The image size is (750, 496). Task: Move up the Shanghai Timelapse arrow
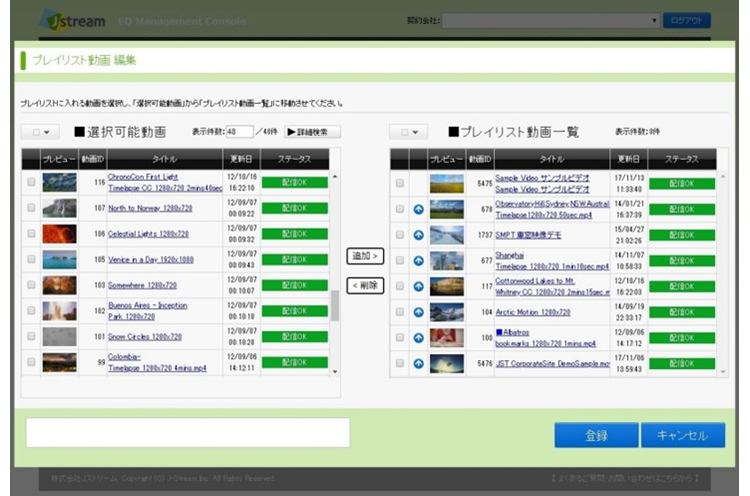click(x=419, y=261)
